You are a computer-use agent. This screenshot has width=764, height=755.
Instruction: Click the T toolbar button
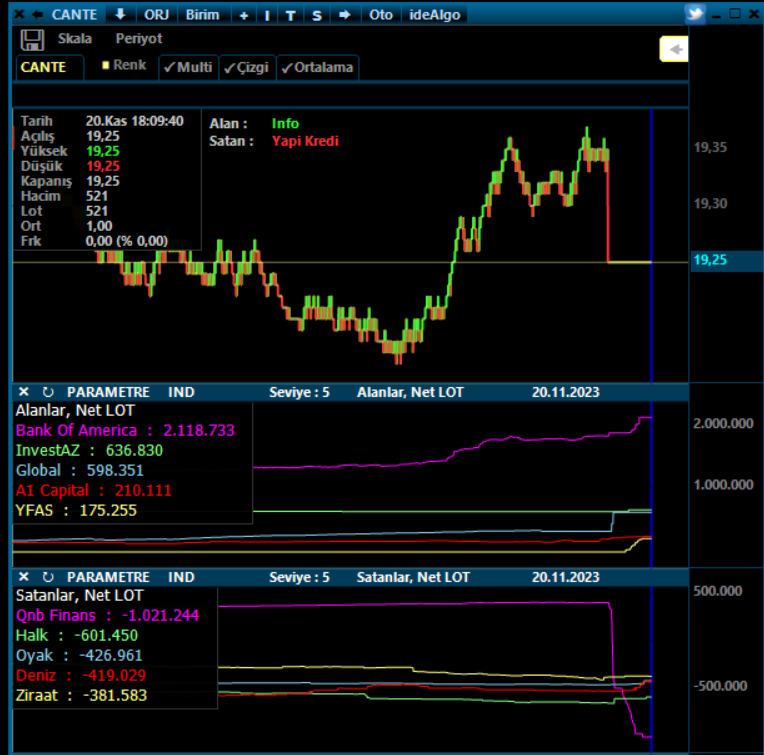290,15
